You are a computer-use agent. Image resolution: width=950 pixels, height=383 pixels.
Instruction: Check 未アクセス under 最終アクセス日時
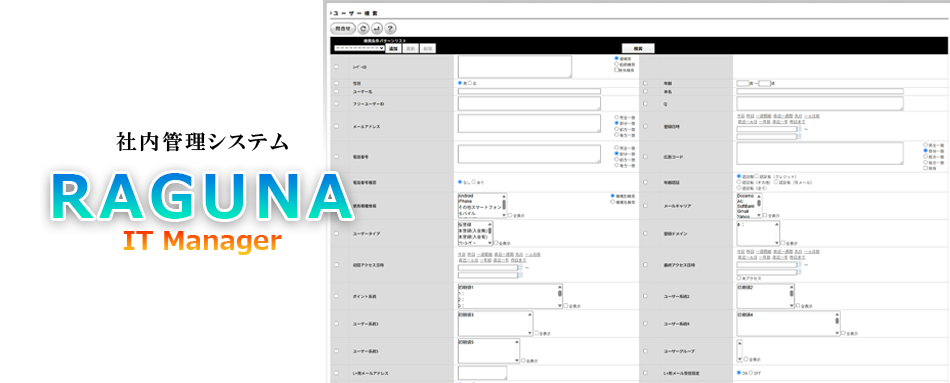(x=739, y=279)
